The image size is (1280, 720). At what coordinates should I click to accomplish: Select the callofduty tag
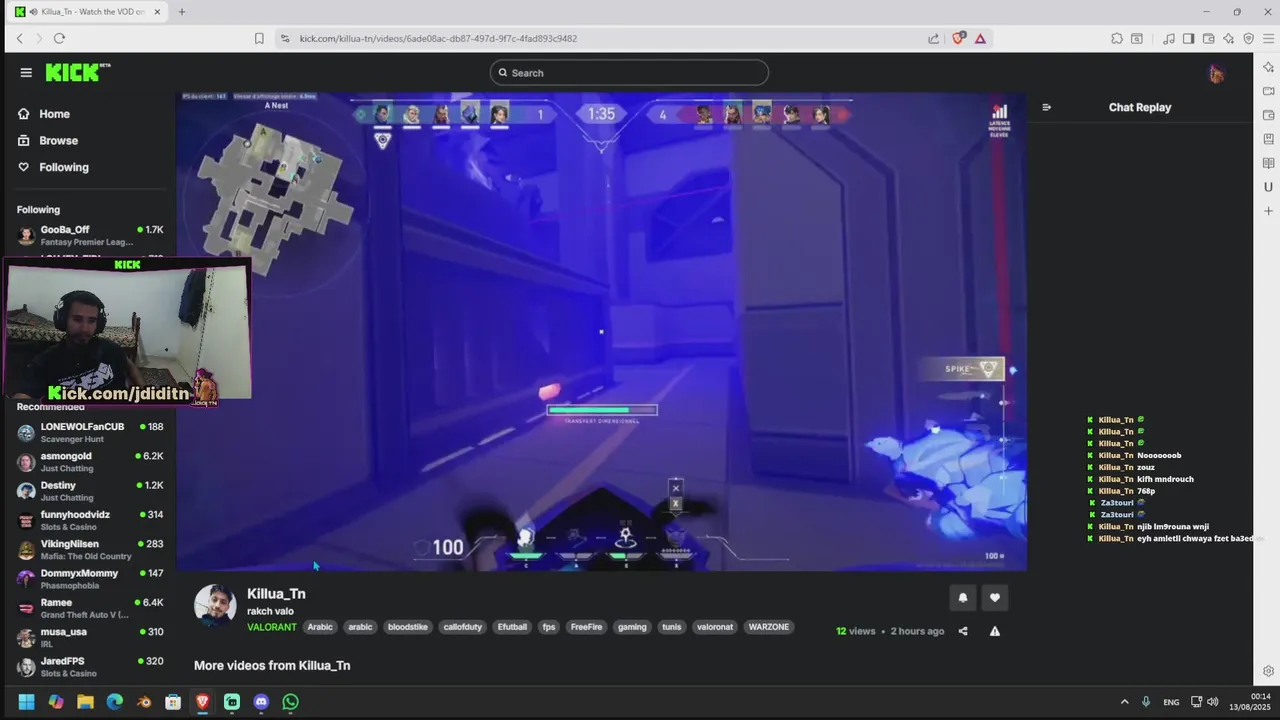[x=463, y=627]
